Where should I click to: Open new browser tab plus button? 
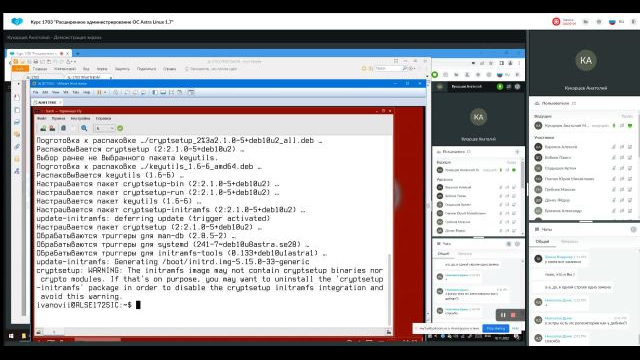click(78, 53)
